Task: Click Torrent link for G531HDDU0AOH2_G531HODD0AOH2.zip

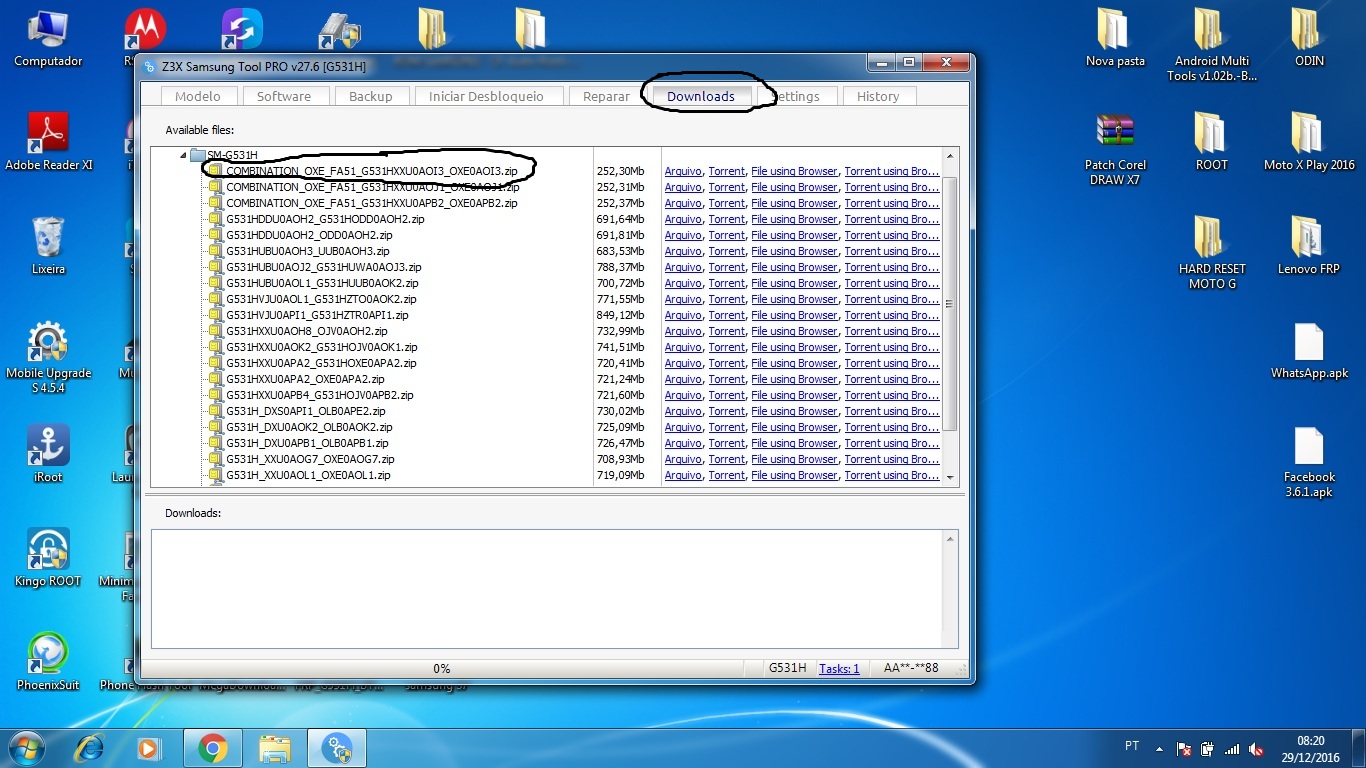Action: 727,219
